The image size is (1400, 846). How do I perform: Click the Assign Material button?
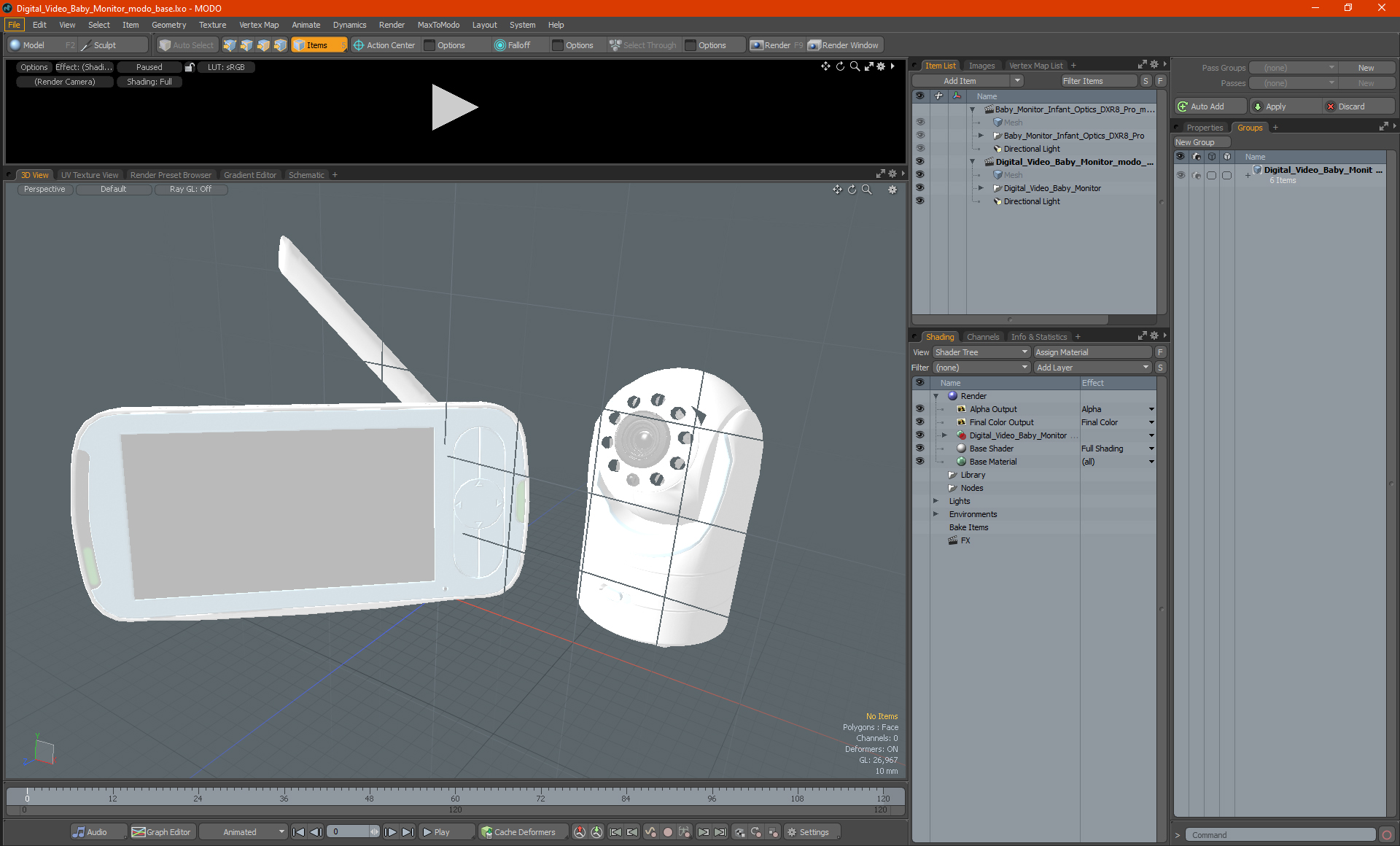1092,352
